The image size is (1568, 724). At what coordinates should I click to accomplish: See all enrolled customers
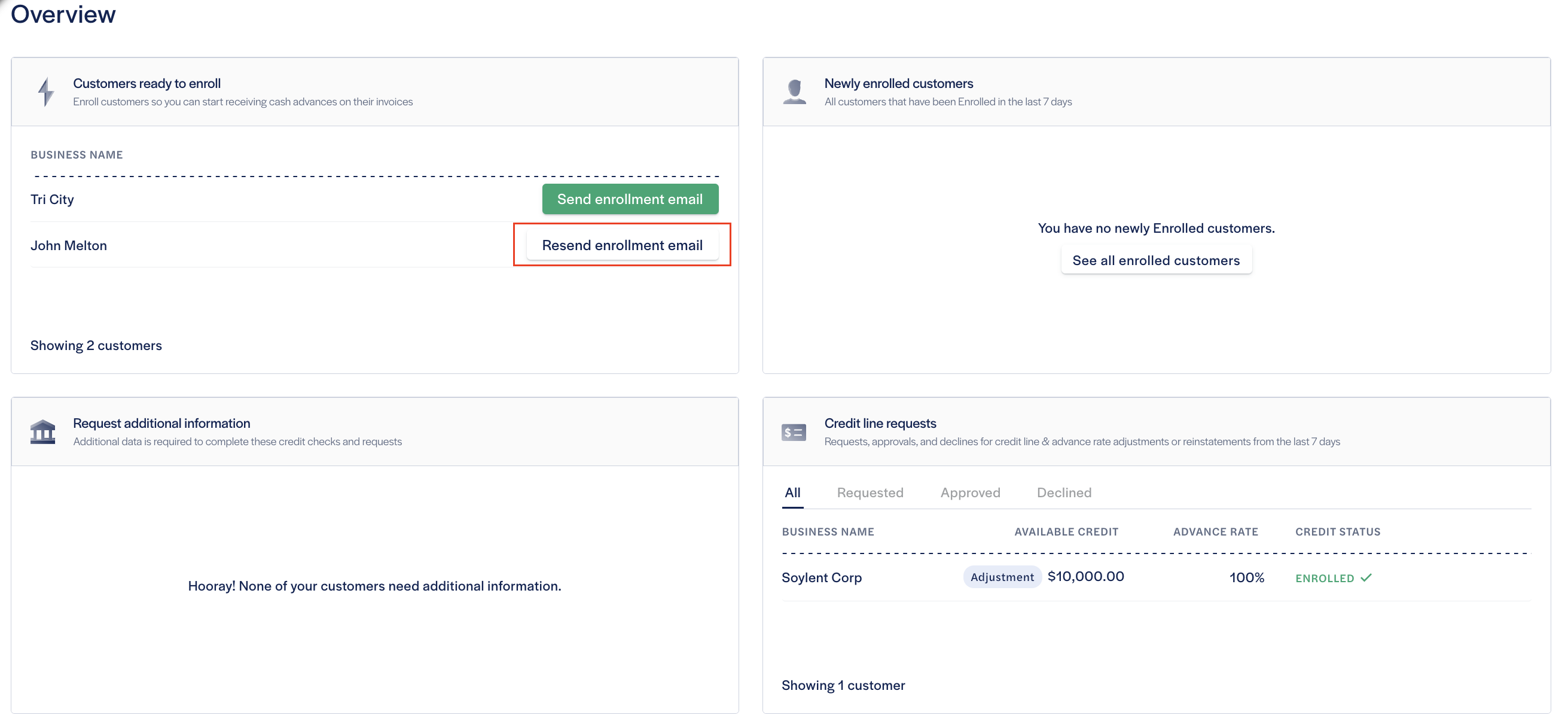click(1155, 260)
